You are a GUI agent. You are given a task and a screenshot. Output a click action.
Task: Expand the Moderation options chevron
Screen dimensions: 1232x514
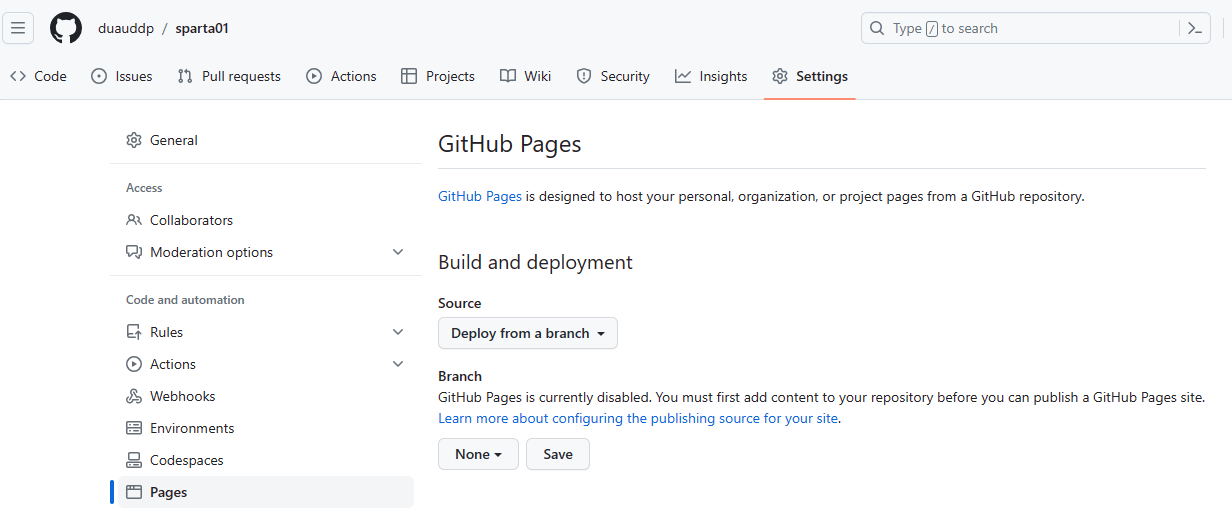point(398,252)
